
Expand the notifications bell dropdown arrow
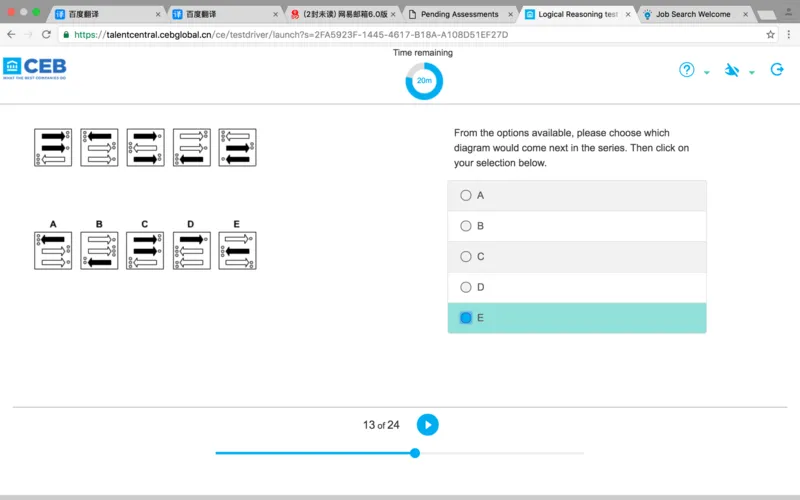pos(752,73)
